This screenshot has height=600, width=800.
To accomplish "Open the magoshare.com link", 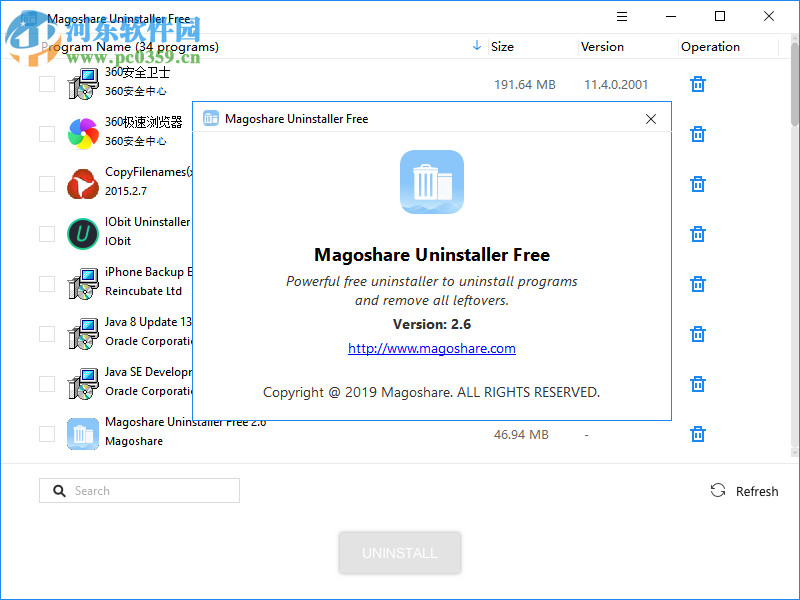I will pos(431,348).
